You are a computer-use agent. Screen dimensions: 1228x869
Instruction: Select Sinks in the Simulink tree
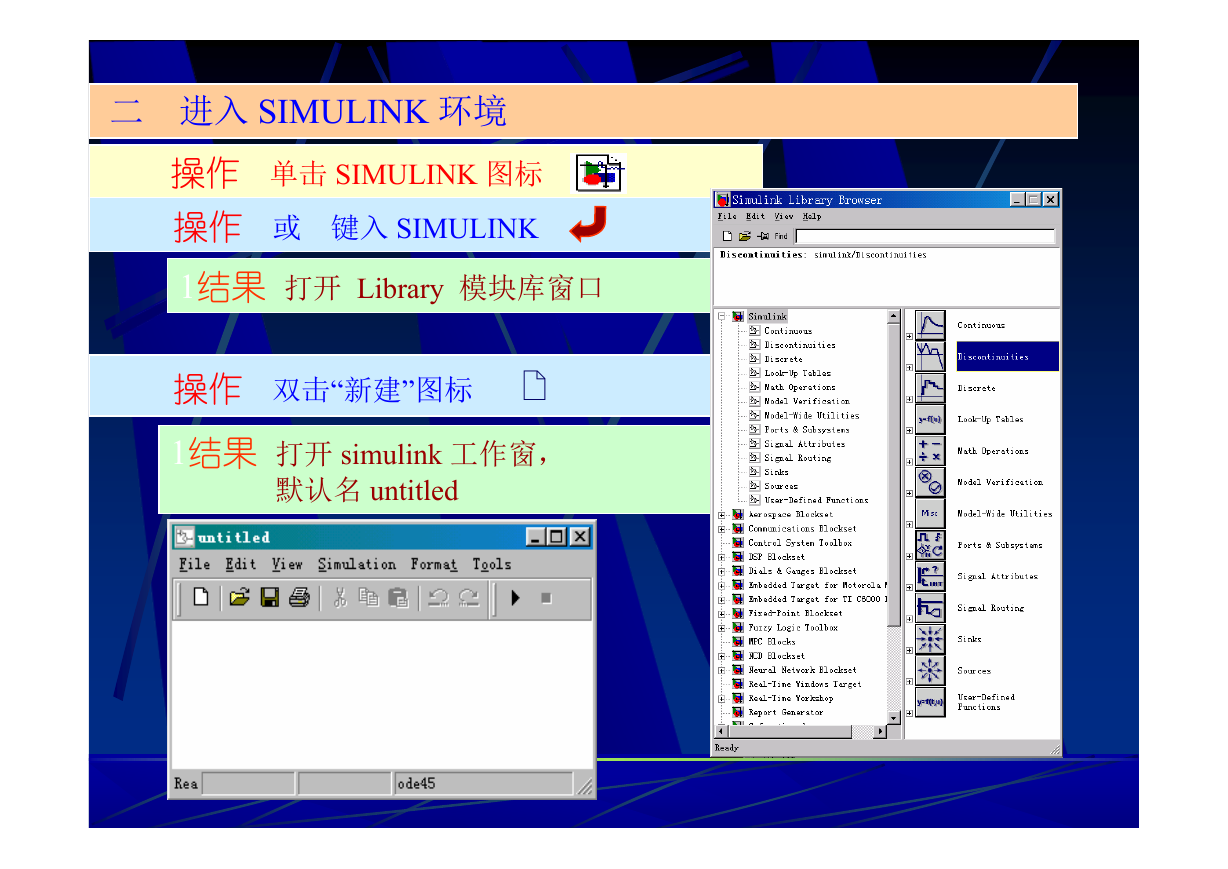click(777, 472)
